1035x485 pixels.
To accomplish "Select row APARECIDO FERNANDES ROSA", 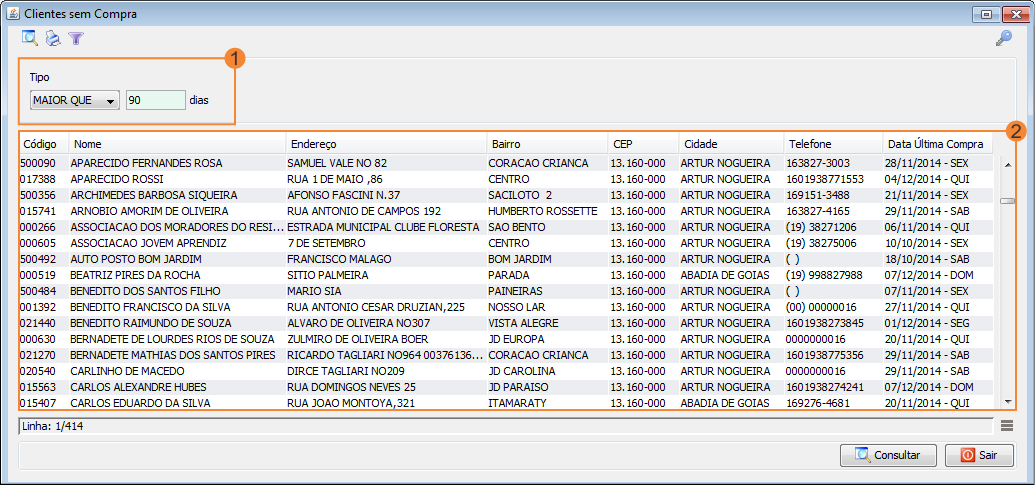I will (x=506, y=163).
